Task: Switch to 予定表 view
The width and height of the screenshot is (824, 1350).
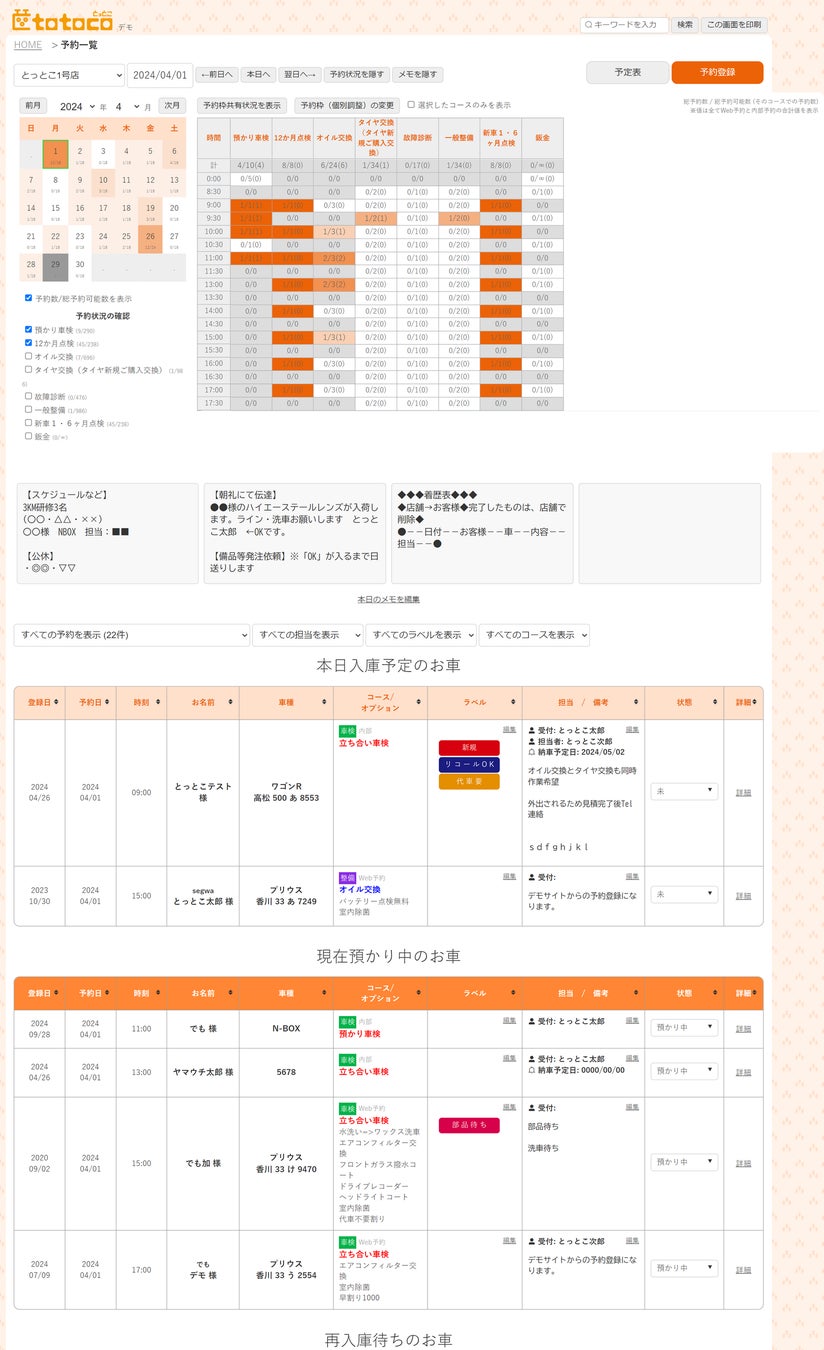Action: tap(627, 73)
